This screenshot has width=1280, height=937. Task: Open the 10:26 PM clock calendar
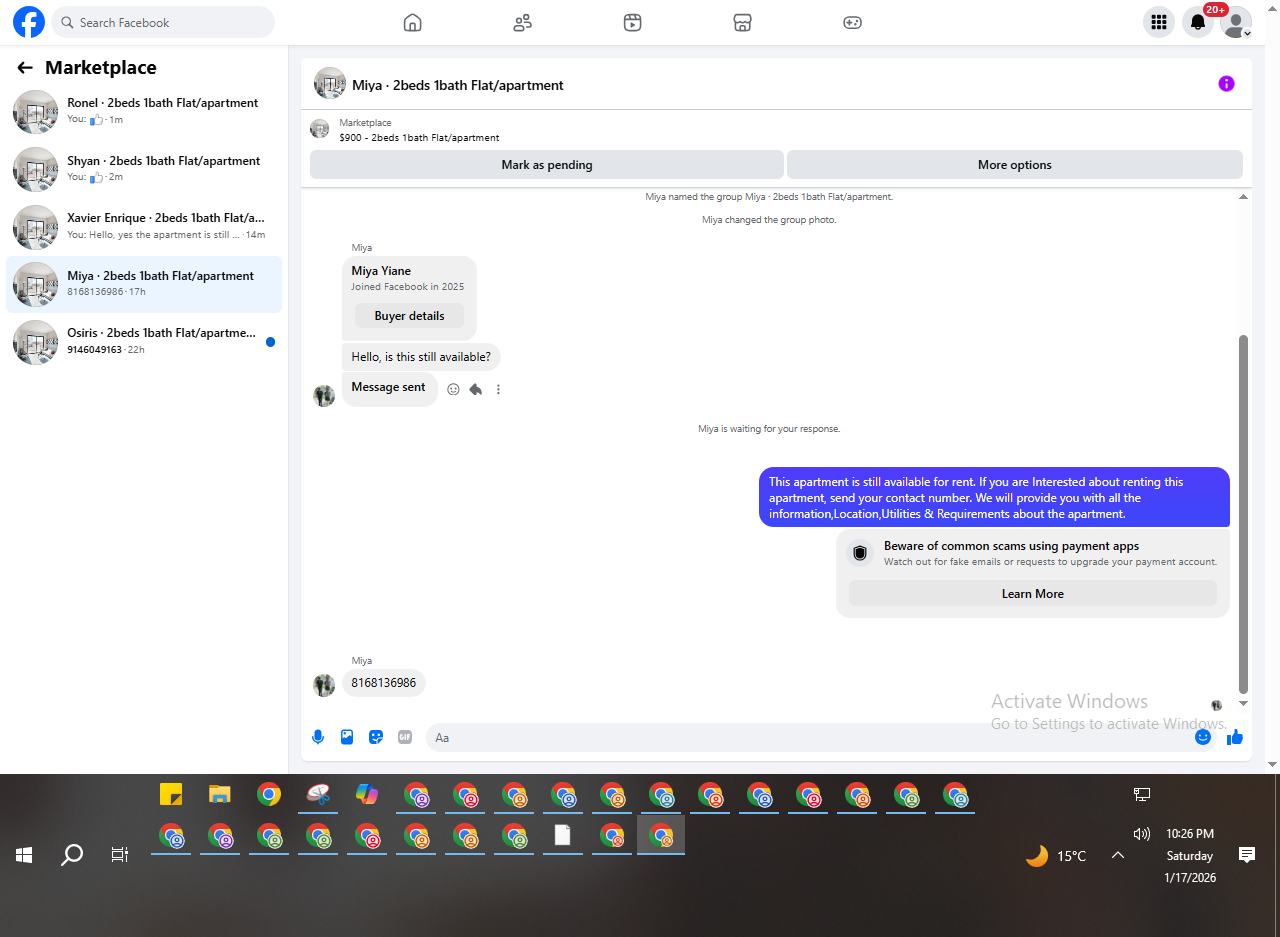1190,855
